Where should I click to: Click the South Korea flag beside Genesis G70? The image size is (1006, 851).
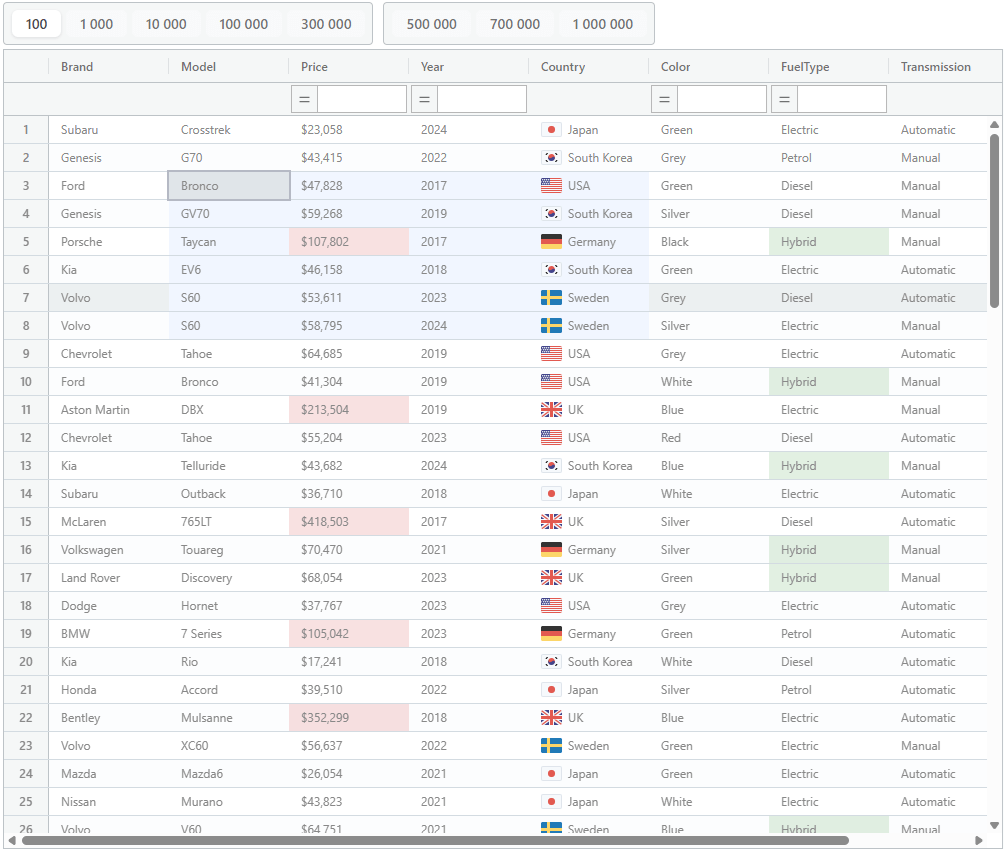tap(551, 158)
